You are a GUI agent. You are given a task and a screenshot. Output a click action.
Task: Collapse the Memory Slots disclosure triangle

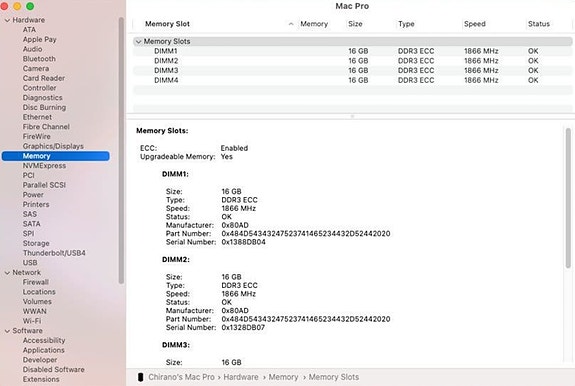[138, 42]
